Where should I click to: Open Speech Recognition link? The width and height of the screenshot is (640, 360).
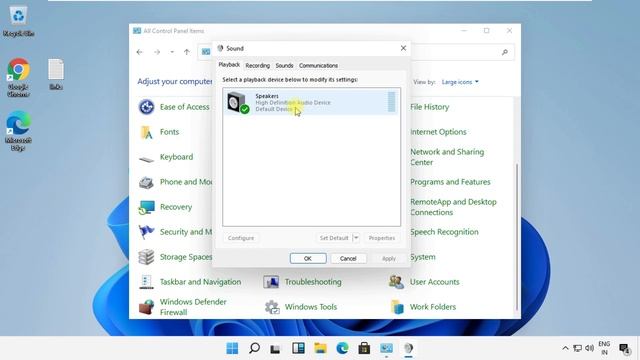(444, 232)
